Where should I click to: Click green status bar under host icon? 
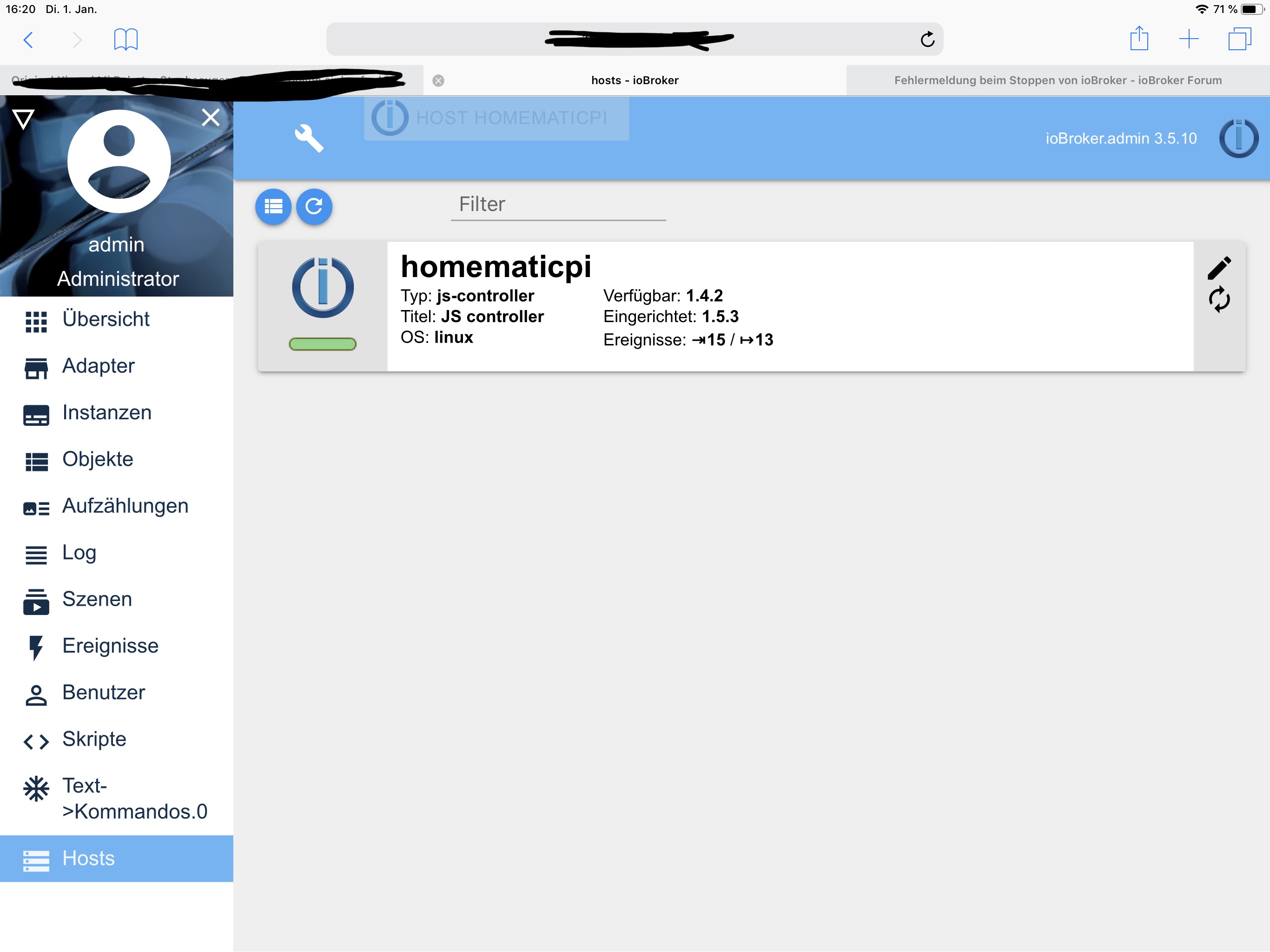(323, 344)
